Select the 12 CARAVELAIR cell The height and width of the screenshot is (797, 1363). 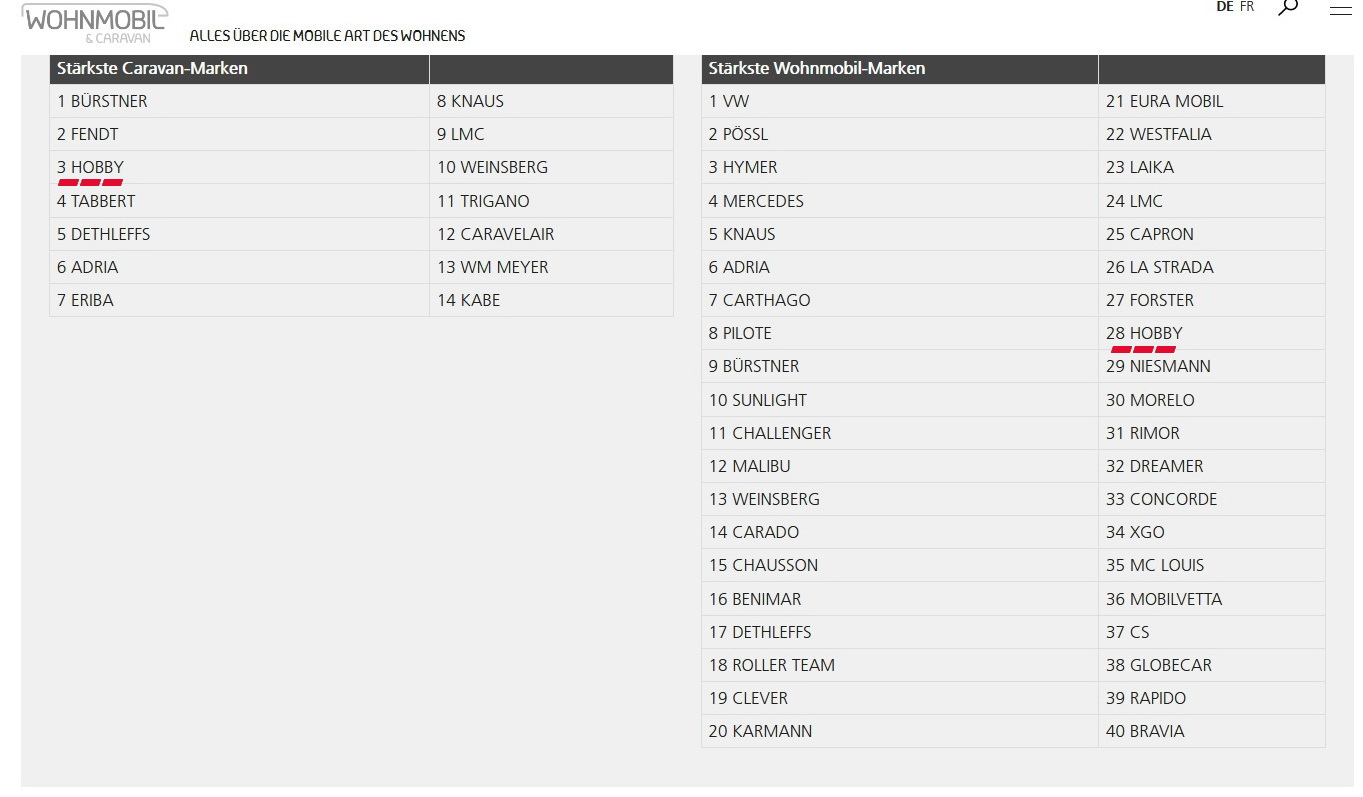tap(551, 234)
